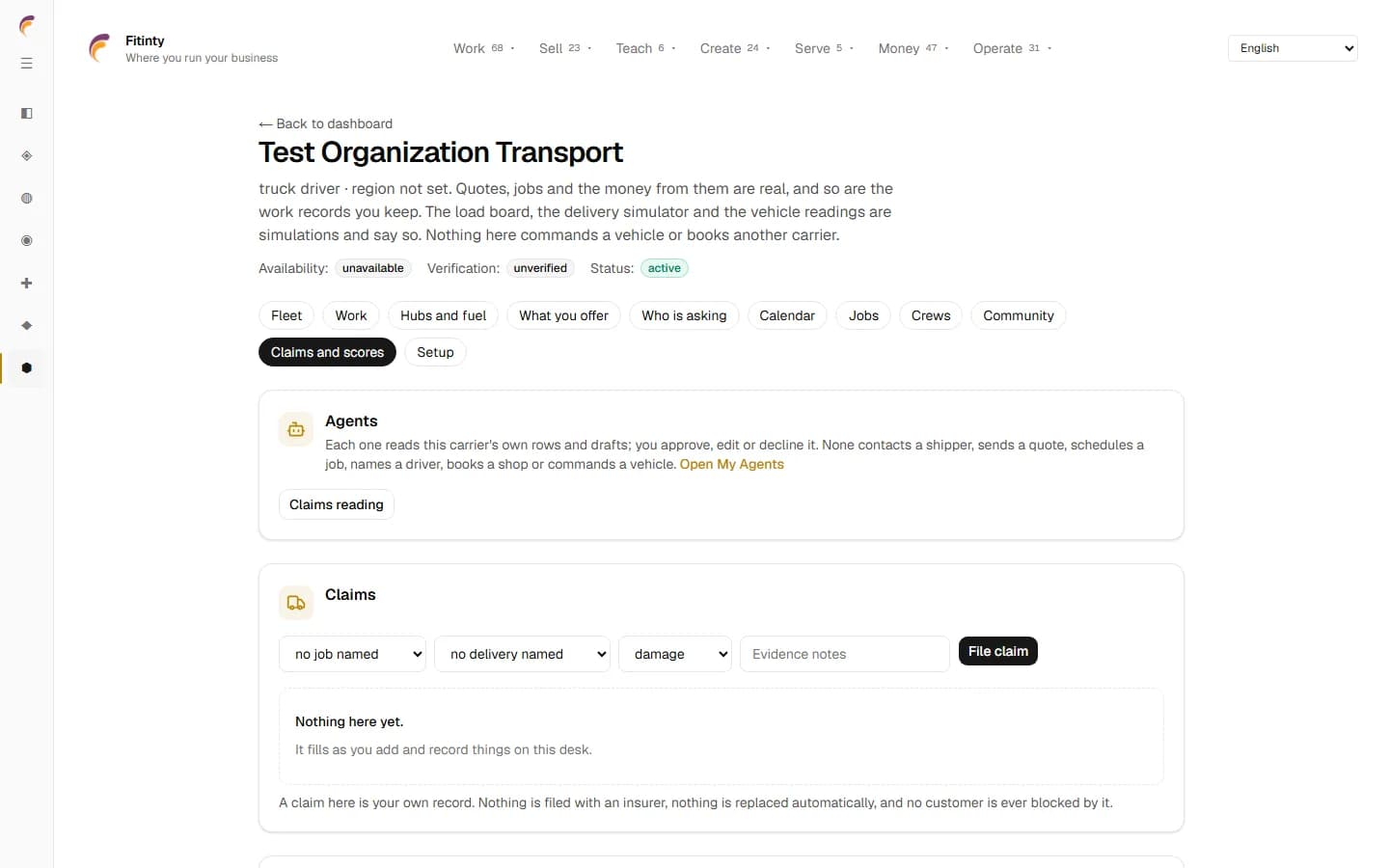This screenshot has height=868, width=1389.
Task: Go to the Who is asking tab
Action: (x=684, y=315)
